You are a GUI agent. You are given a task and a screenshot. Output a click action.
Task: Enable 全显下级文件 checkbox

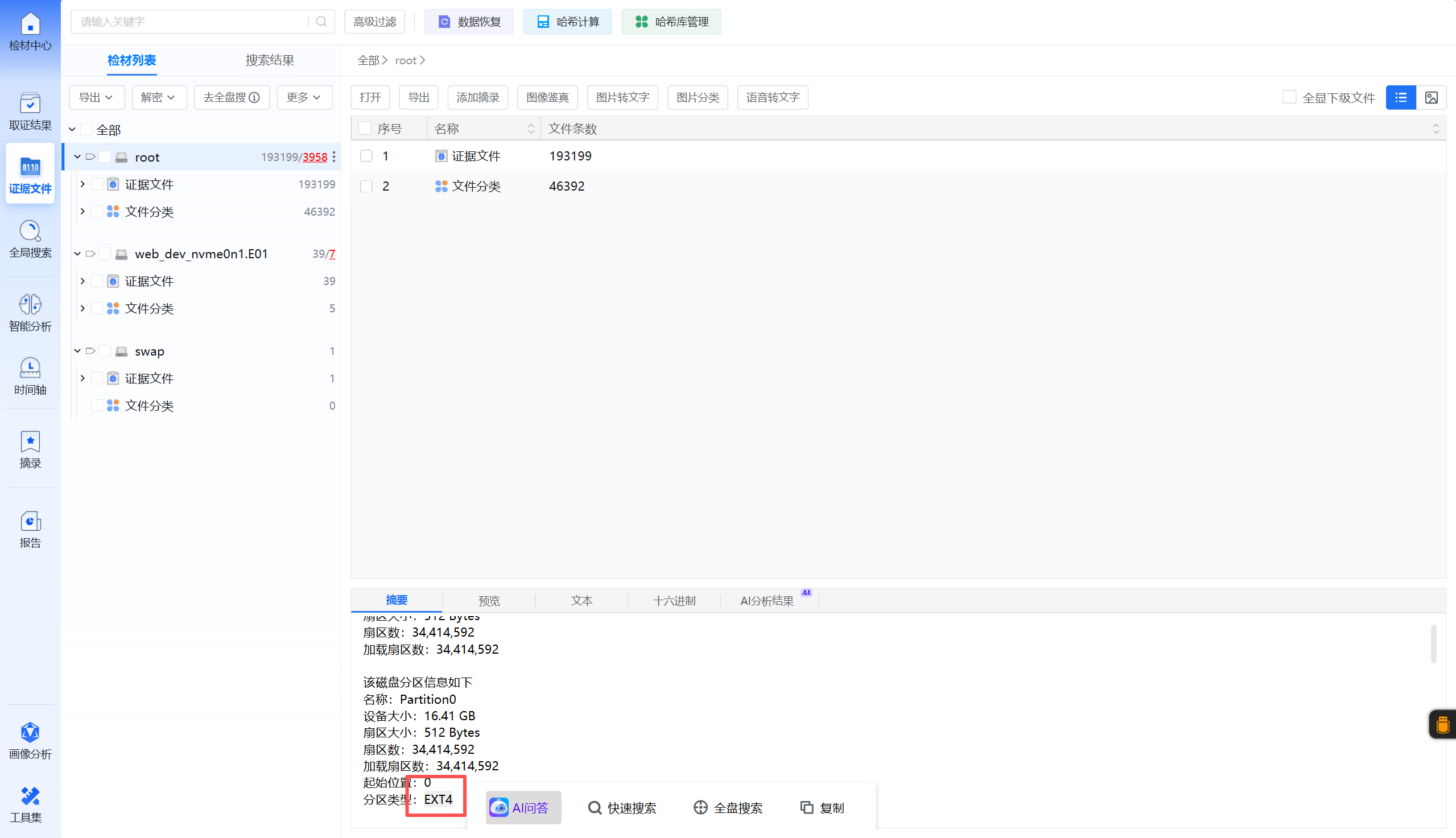1290,97
